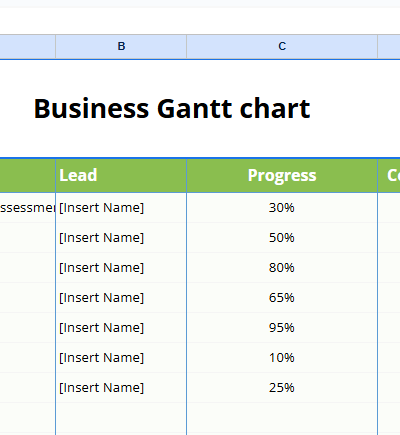Select the 95% progress cell
Image resolution: width=400 pixels, height=435 pixels.
[282, 328]
